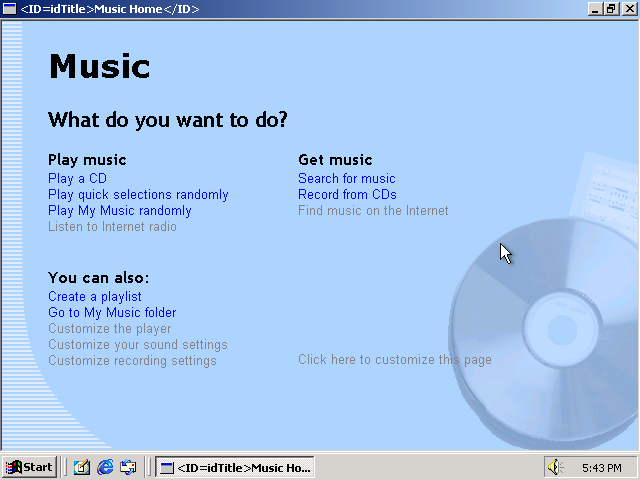This screenshot has width=640, height=480.
Task: Launch the first Quick Launch icon beside Start
Action: pos(82,467)
